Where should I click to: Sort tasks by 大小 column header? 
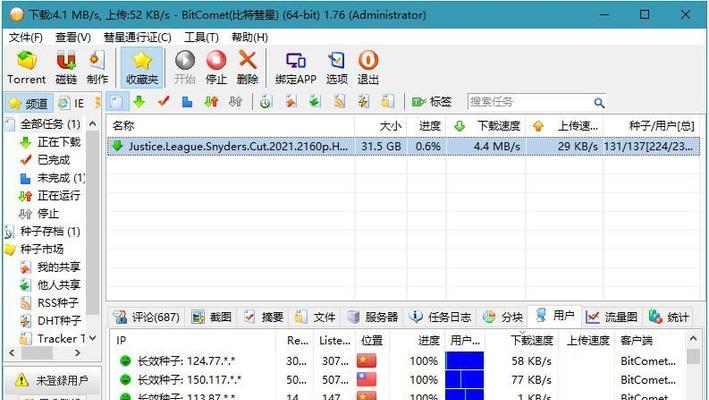pyautogui.click(x=381, y=126)
